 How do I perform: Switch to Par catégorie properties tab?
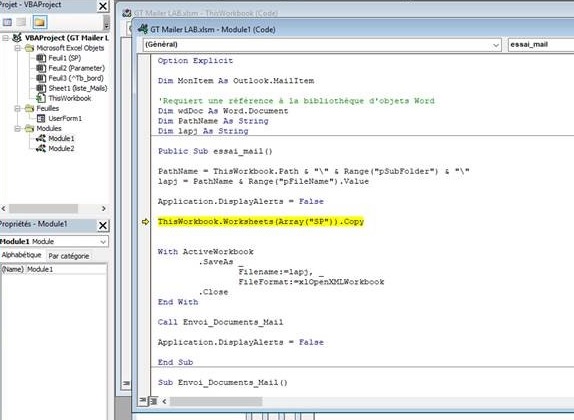click(x=69, y=256)
